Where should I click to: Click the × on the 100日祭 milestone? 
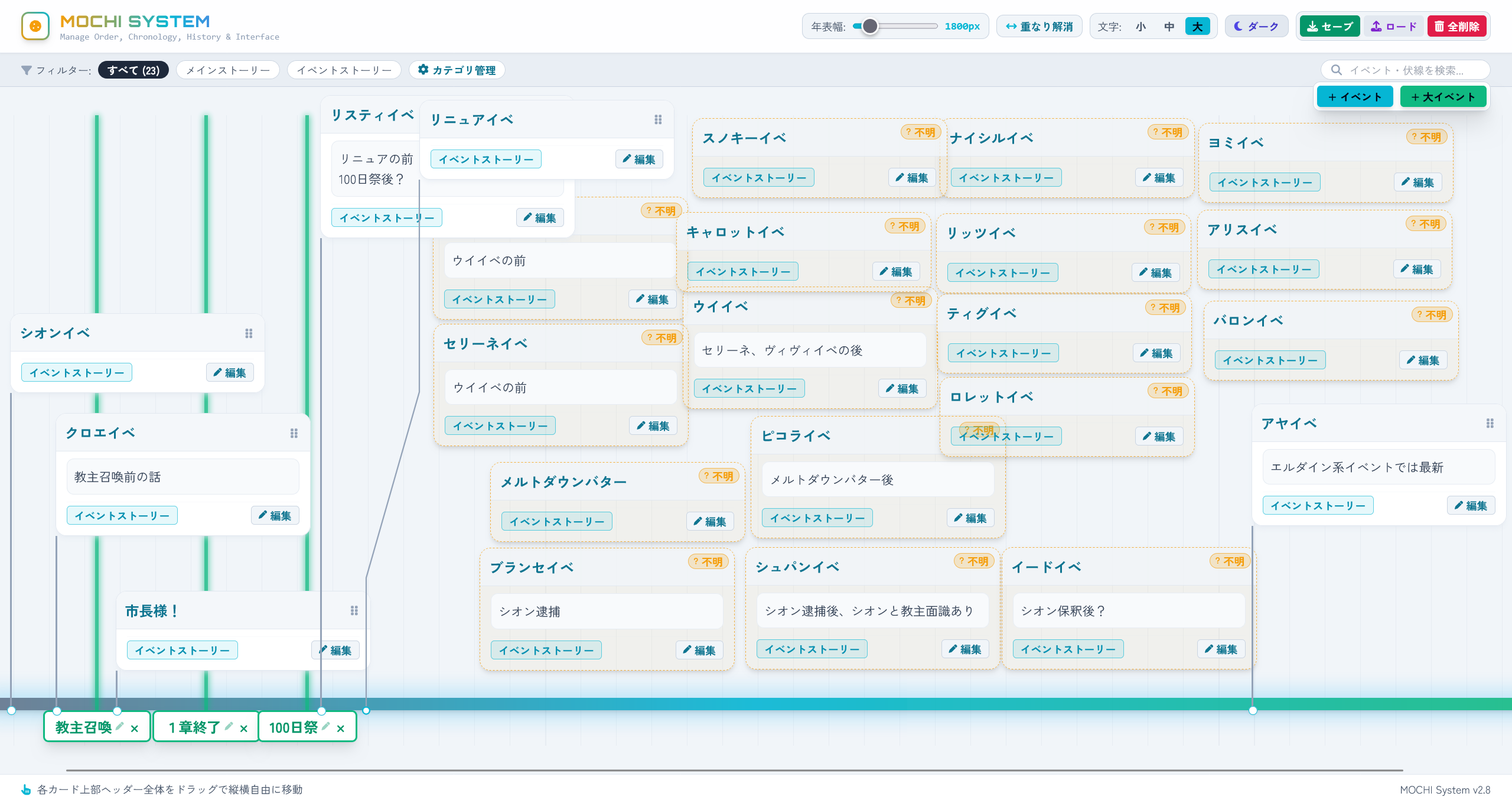coord(341,728)
